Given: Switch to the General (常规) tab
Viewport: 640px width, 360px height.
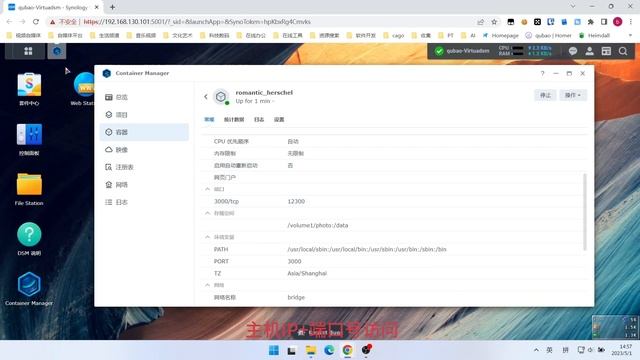Looking at the screenshot, I should [x=209, y=120].
